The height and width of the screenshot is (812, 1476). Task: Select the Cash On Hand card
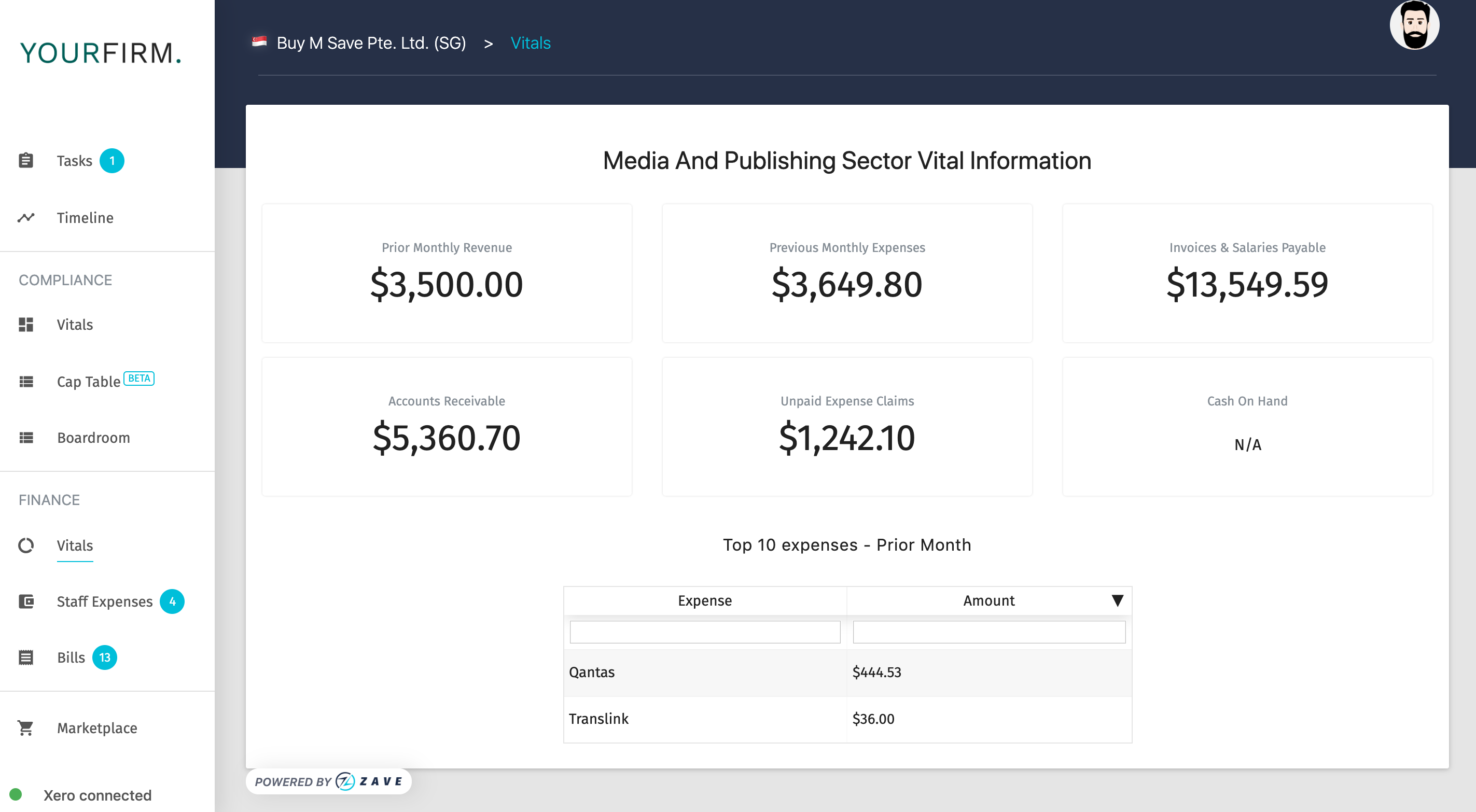(1247, 426)
